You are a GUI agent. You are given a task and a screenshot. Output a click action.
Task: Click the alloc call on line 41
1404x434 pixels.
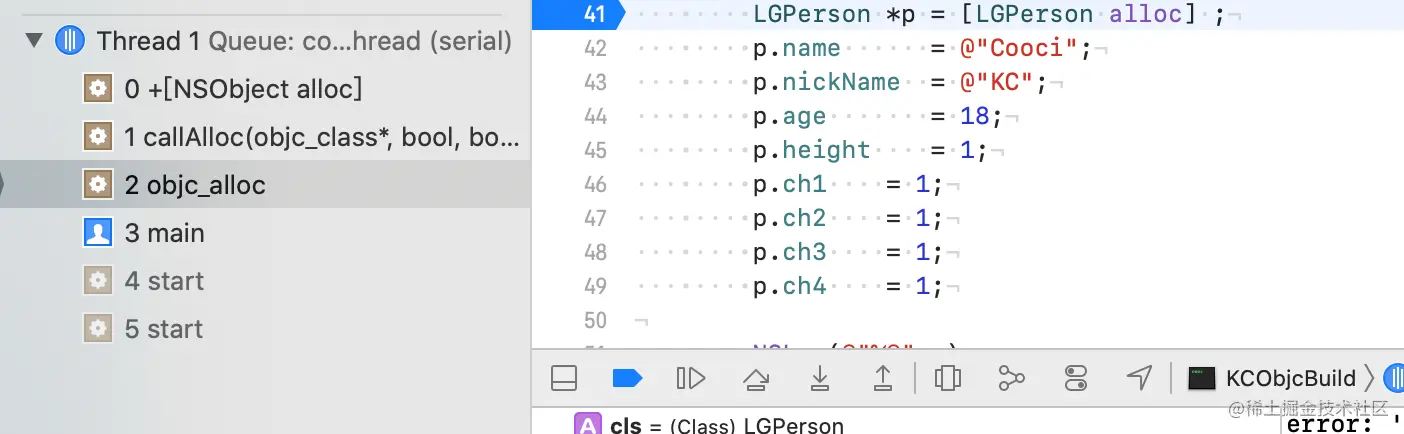[1146, 14]
